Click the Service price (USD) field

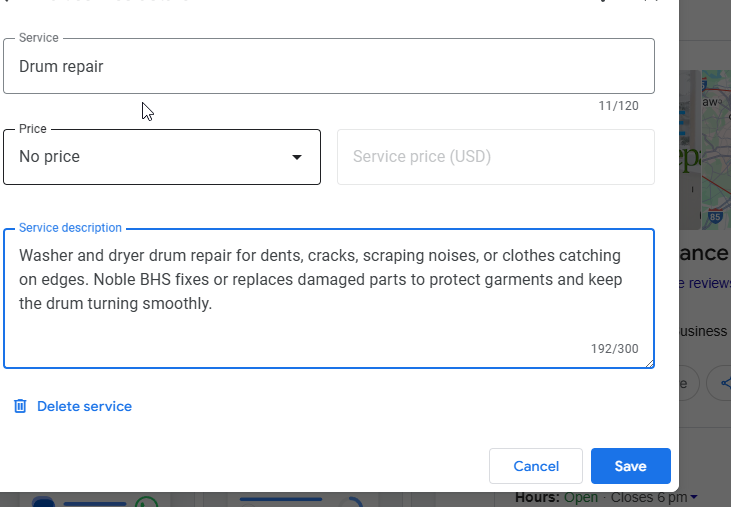click(x=495, y=157)
